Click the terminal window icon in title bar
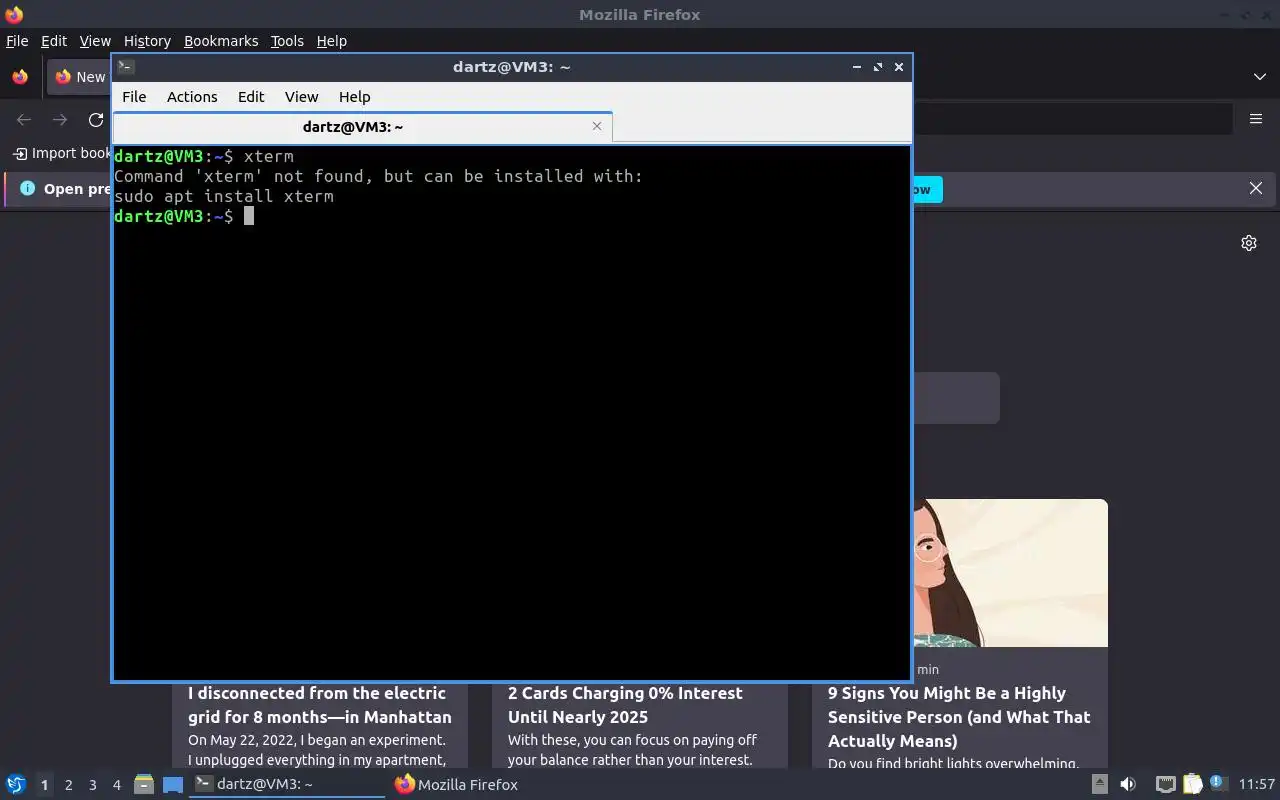 pyautogui.click(x=125, y=67)
